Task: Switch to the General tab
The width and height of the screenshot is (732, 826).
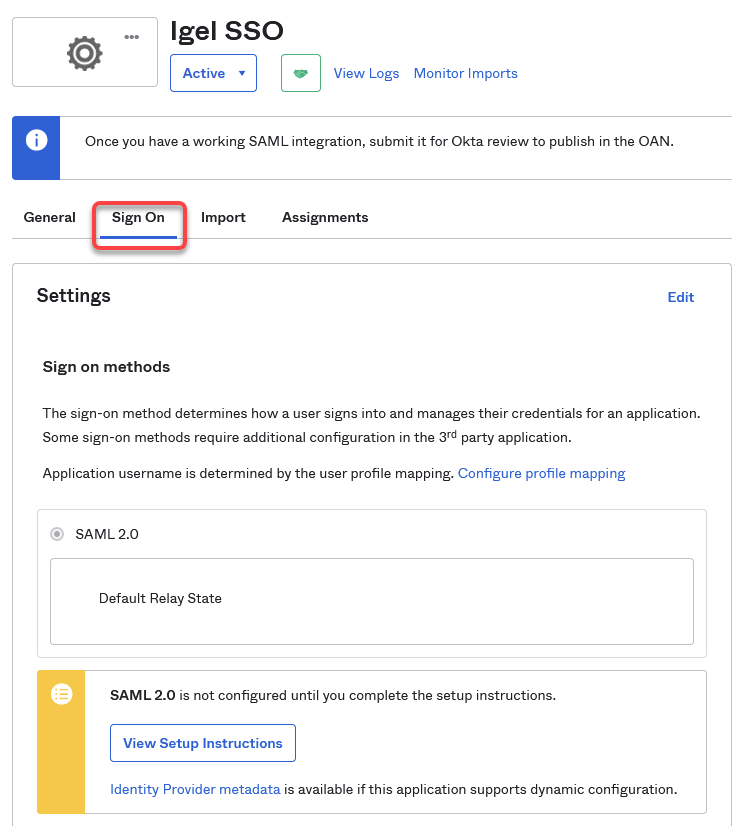Action: point(49,217)
